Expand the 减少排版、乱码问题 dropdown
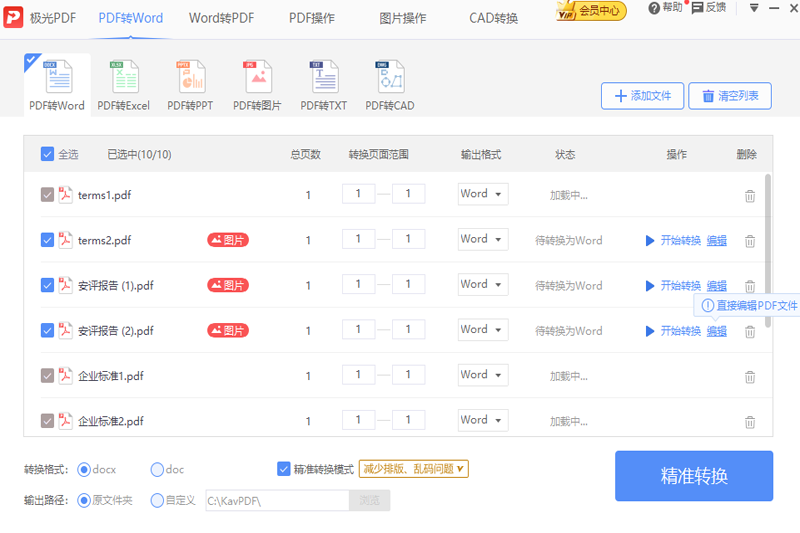Viewport: 800px width, 533px height. pos(414,469)
